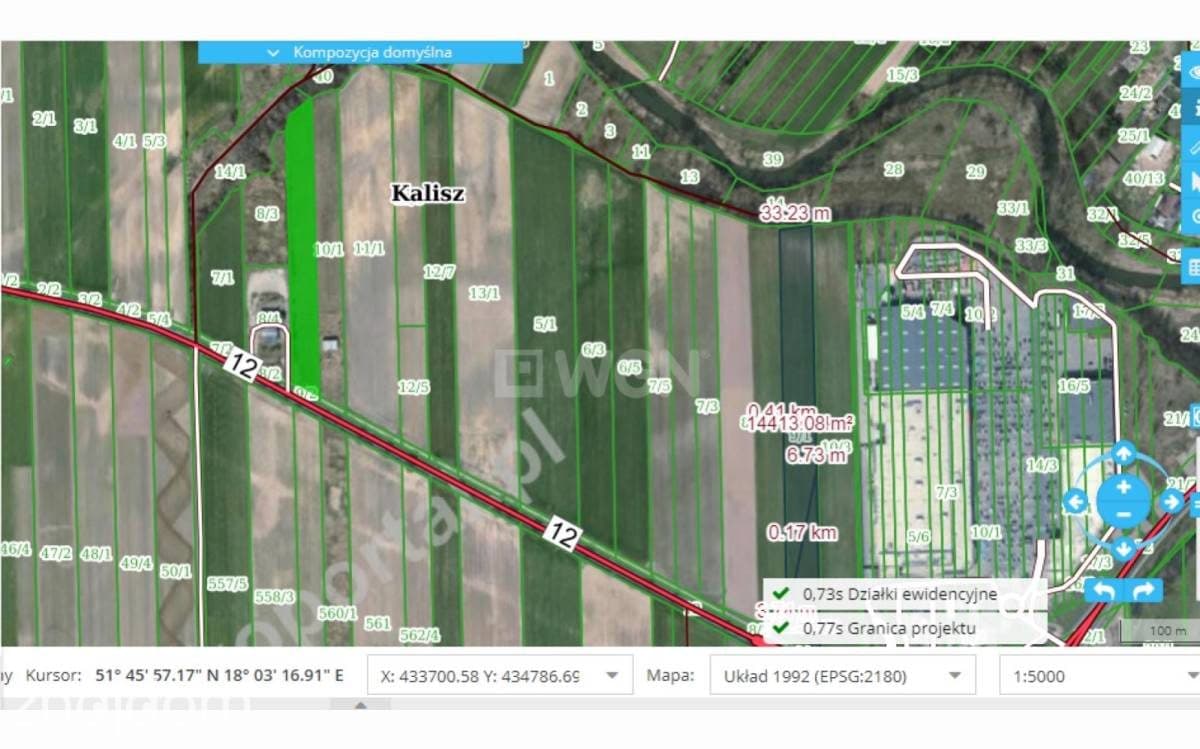The width and height of the screenshot is (1200, 749).
Task: Open the X Y coordinates dropdown arrow
Action: 612,675
